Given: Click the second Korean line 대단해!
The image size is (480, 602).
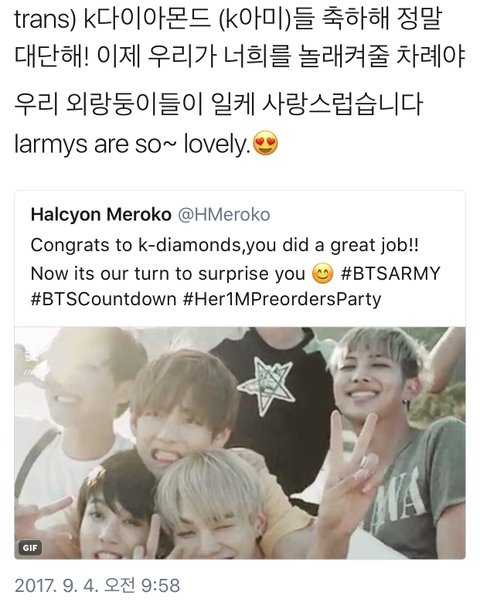Looking at the screenshot, I should pos(240,56).
